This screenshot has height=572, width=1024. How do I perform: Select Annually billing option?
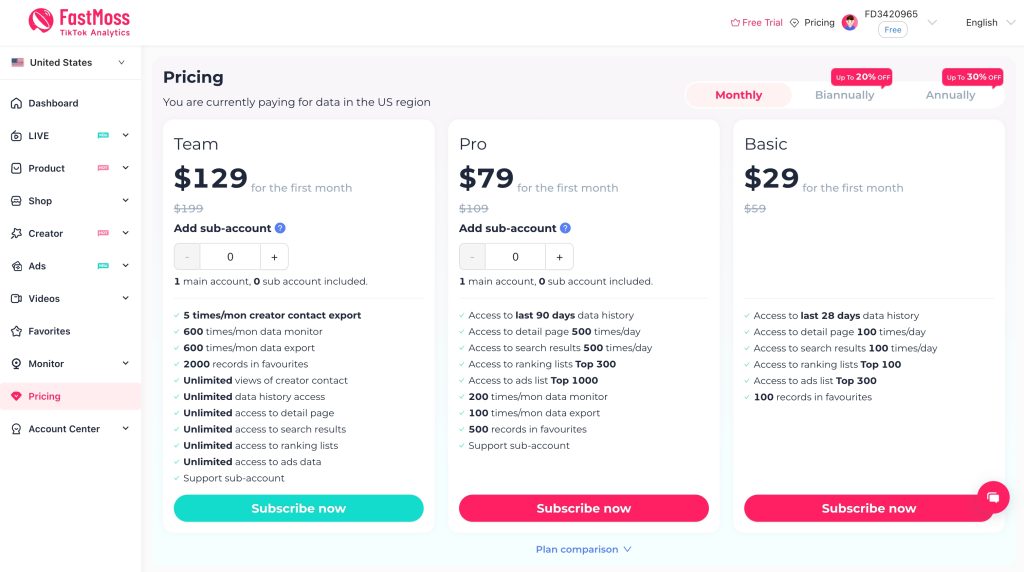(950, 95)
